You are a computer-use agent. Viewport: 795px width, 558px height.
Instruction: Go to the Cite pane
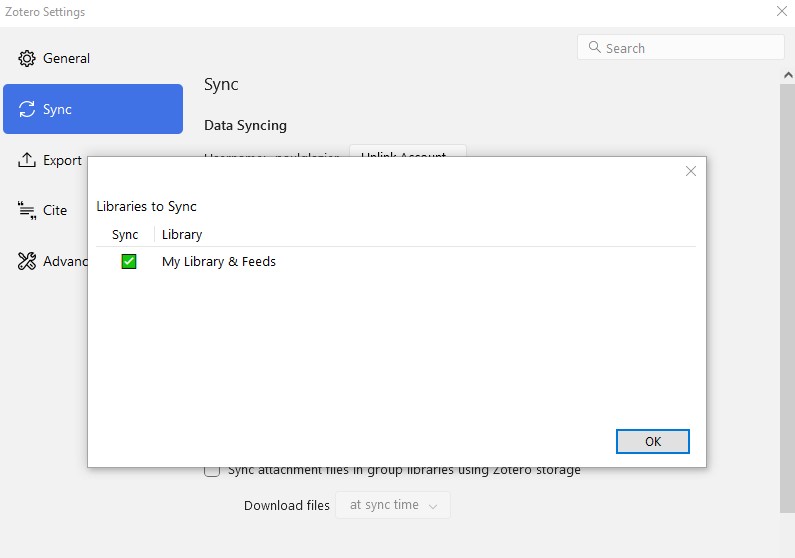tap(55, 210)
